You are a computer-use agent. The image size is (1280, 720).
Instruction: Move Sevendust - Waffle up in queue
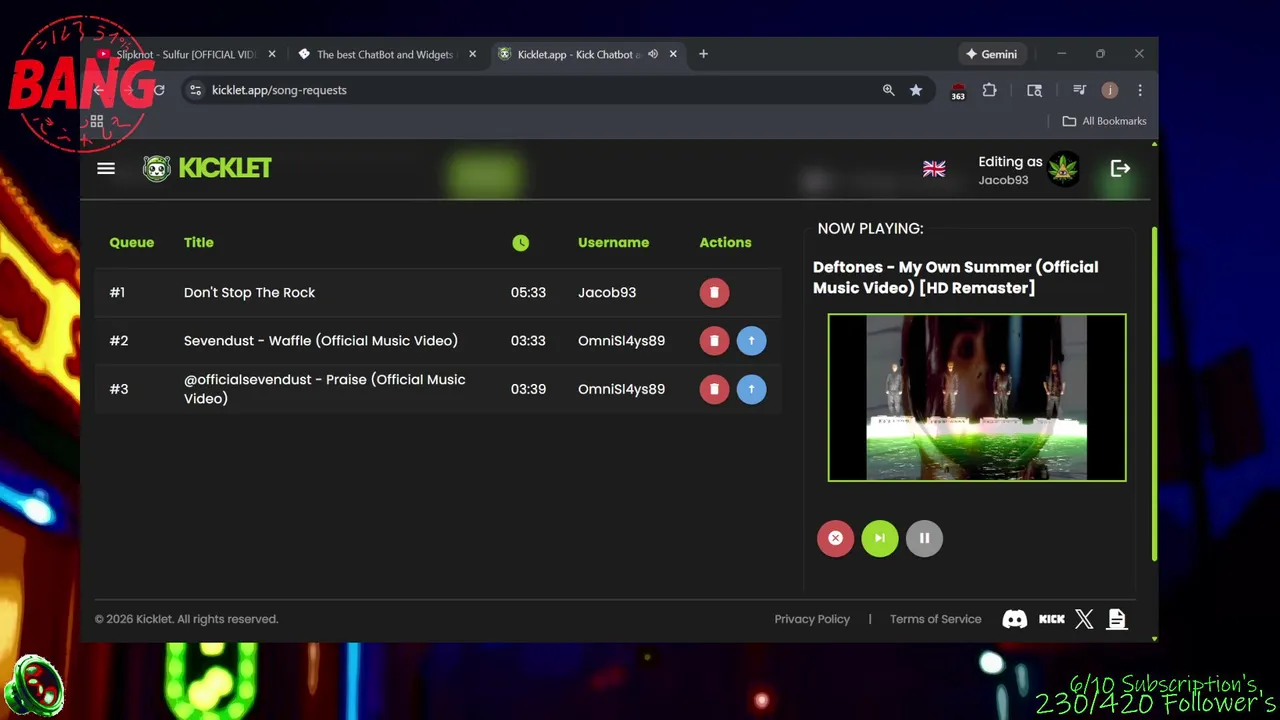[x=751, y=341]
